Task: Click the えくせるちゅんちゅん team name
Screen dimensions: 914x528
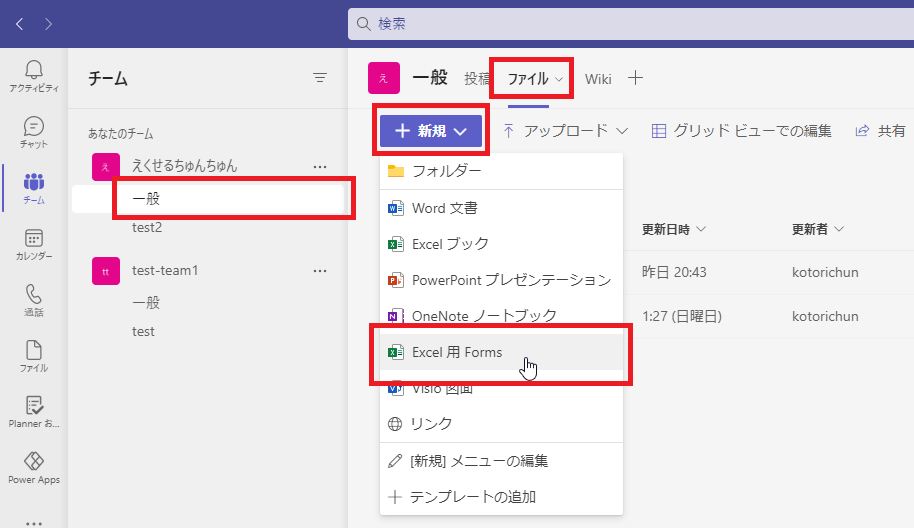Action: tap(185, 166)
